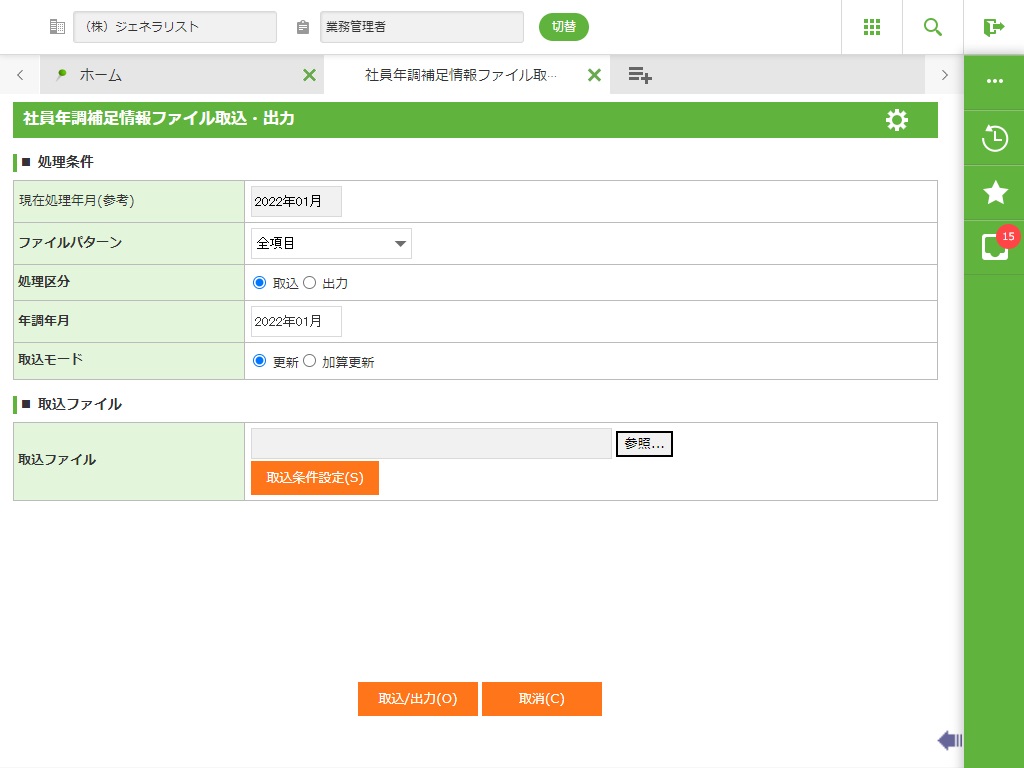1024x768 pixels.
Task: Click the 年調年月 date input field
Action: click(296, 321)
